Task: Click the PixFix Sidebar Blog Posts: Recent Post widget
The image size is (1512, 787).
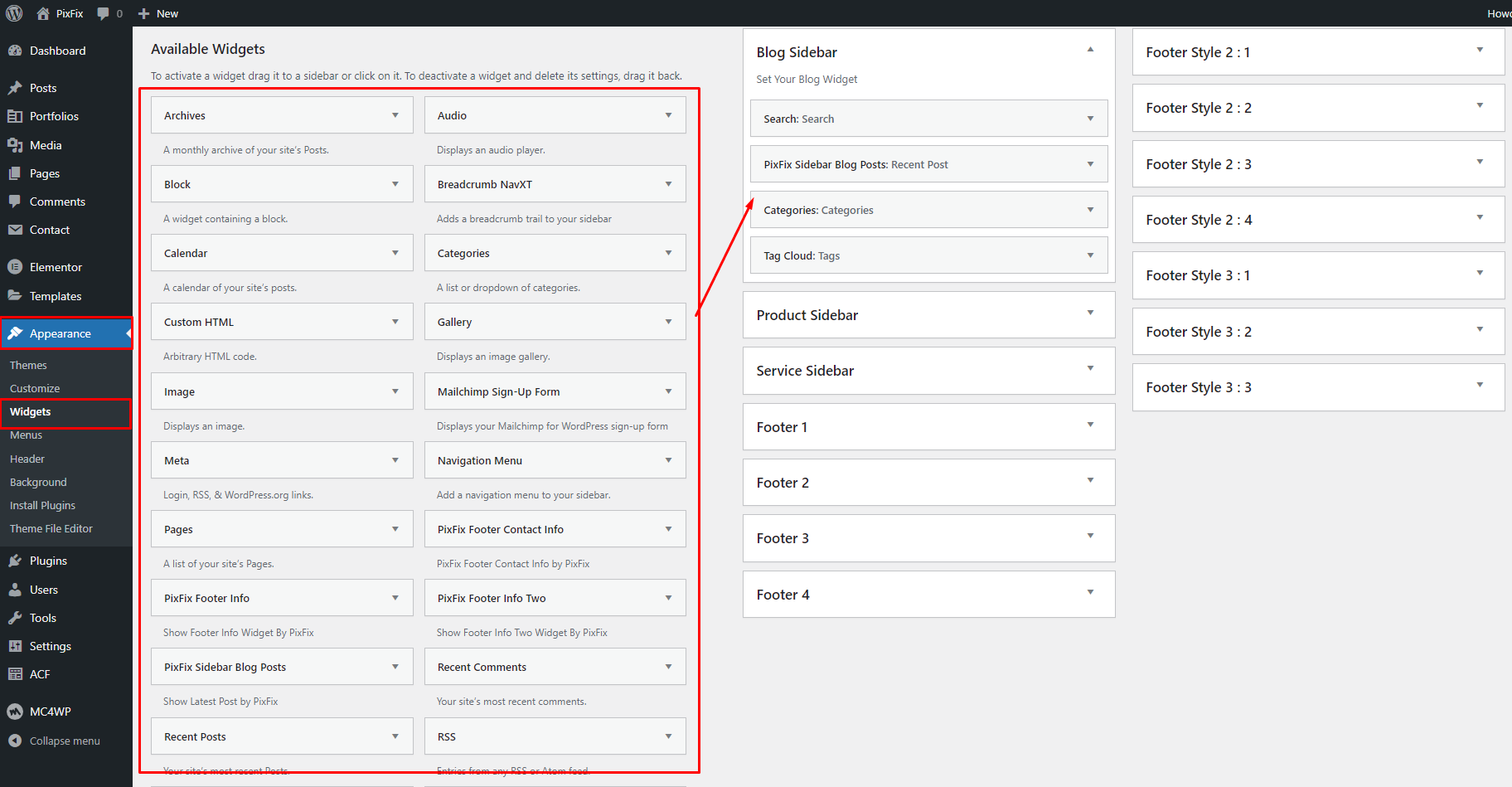Action: click(928, 164)
